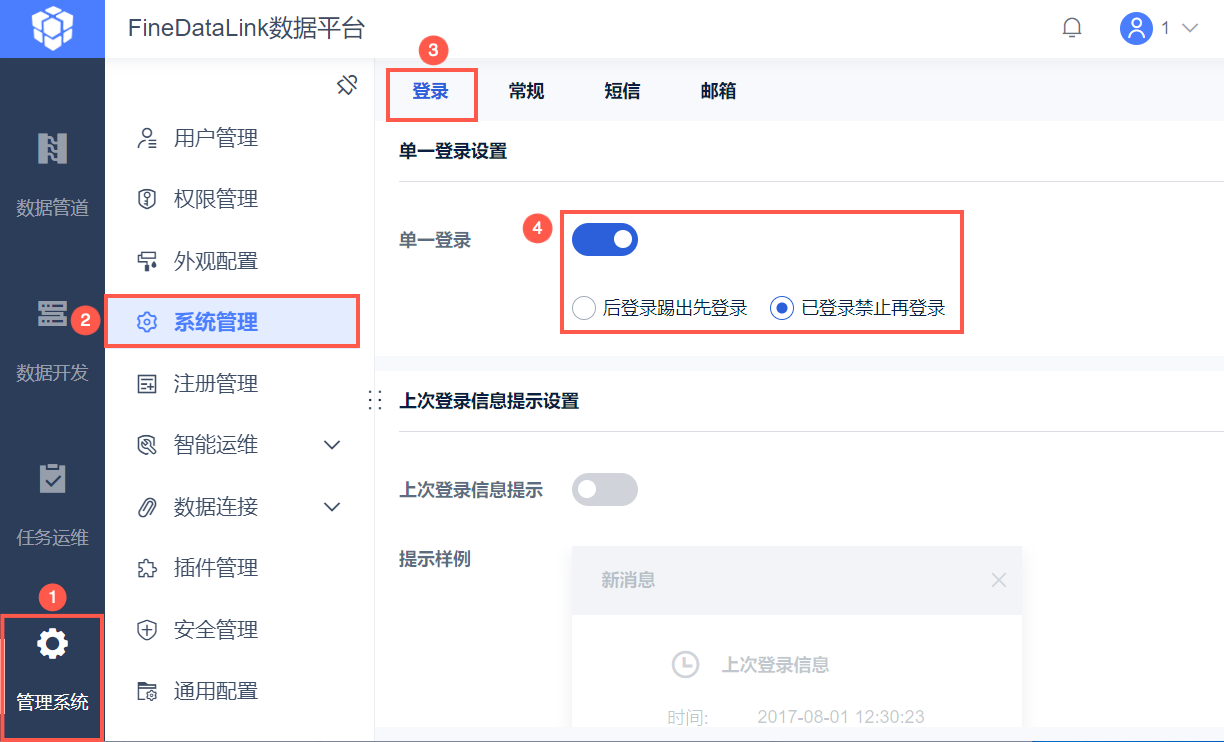The width and height of the screenshot is (1224, 742).
Task: Open the 数据管道 data pipeline module
Action: point(52,170)
